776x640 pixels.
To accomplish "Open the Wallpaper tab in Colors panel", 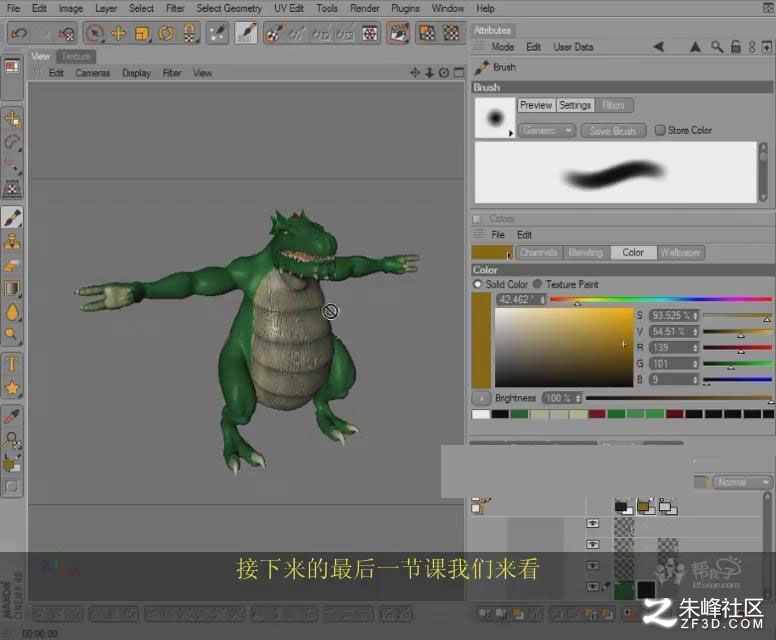I will [680, 252].
